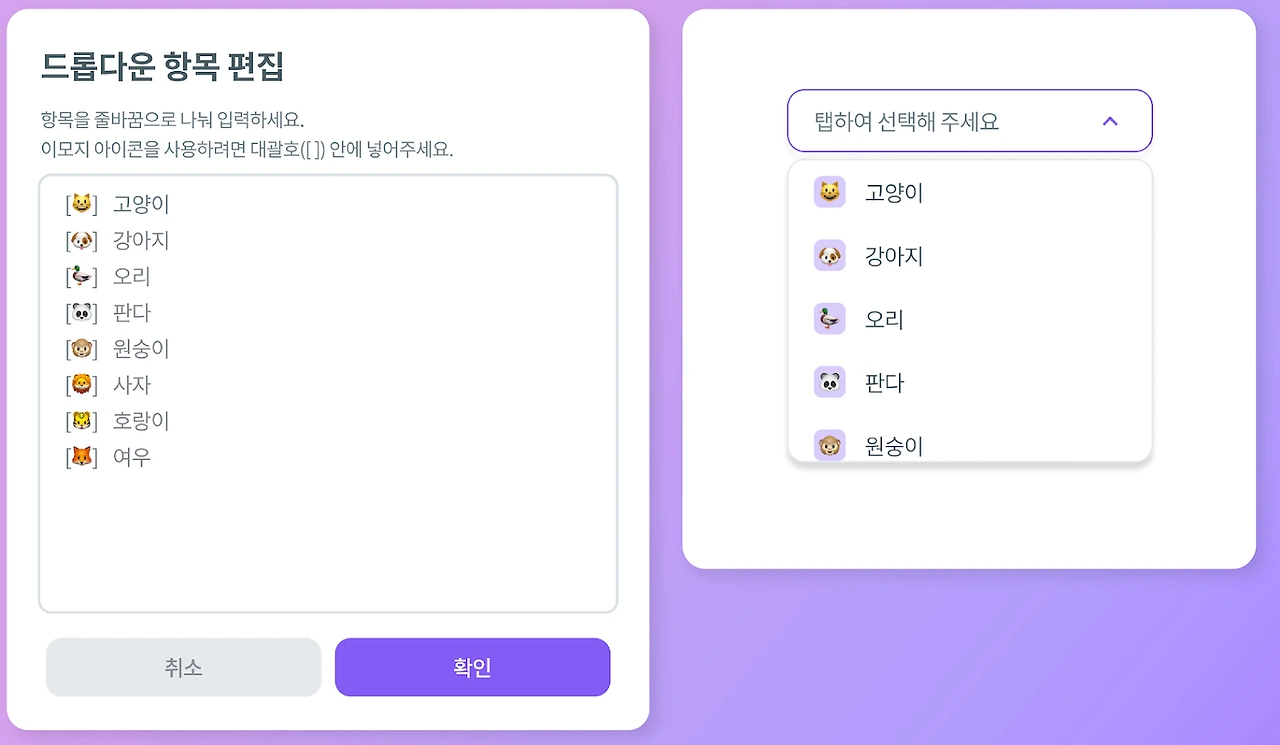Click '여우' text line in editor

click(x=132, y=457)
